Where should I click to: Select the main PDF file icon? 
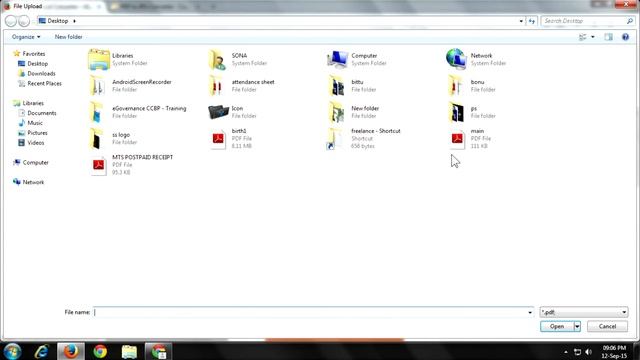457,139
